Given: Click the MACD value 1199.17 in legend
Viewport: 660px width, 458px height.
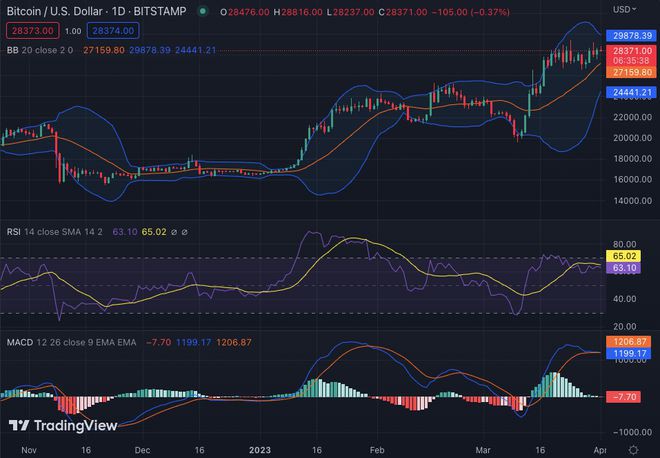Looking at the screenshot, I should 194,342.
